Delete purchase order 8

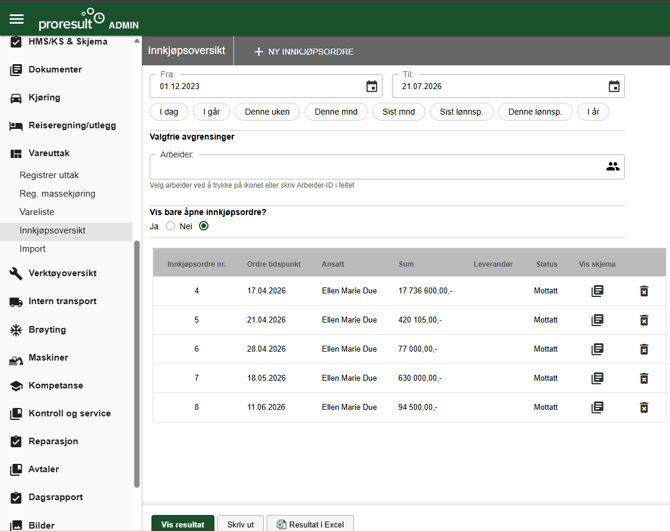644,407
